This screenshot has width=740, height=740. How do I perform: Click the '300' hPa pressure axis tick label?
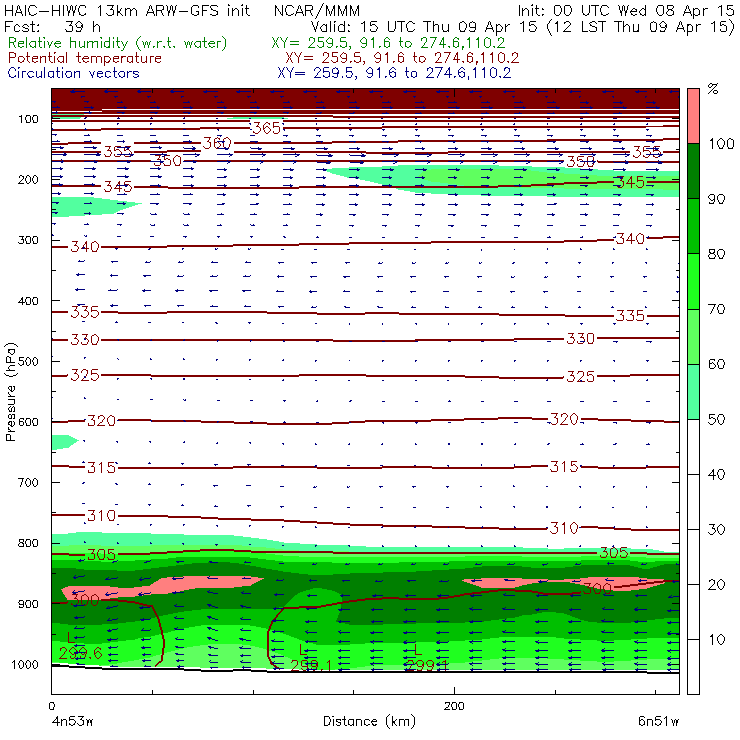tap(28, 240)
